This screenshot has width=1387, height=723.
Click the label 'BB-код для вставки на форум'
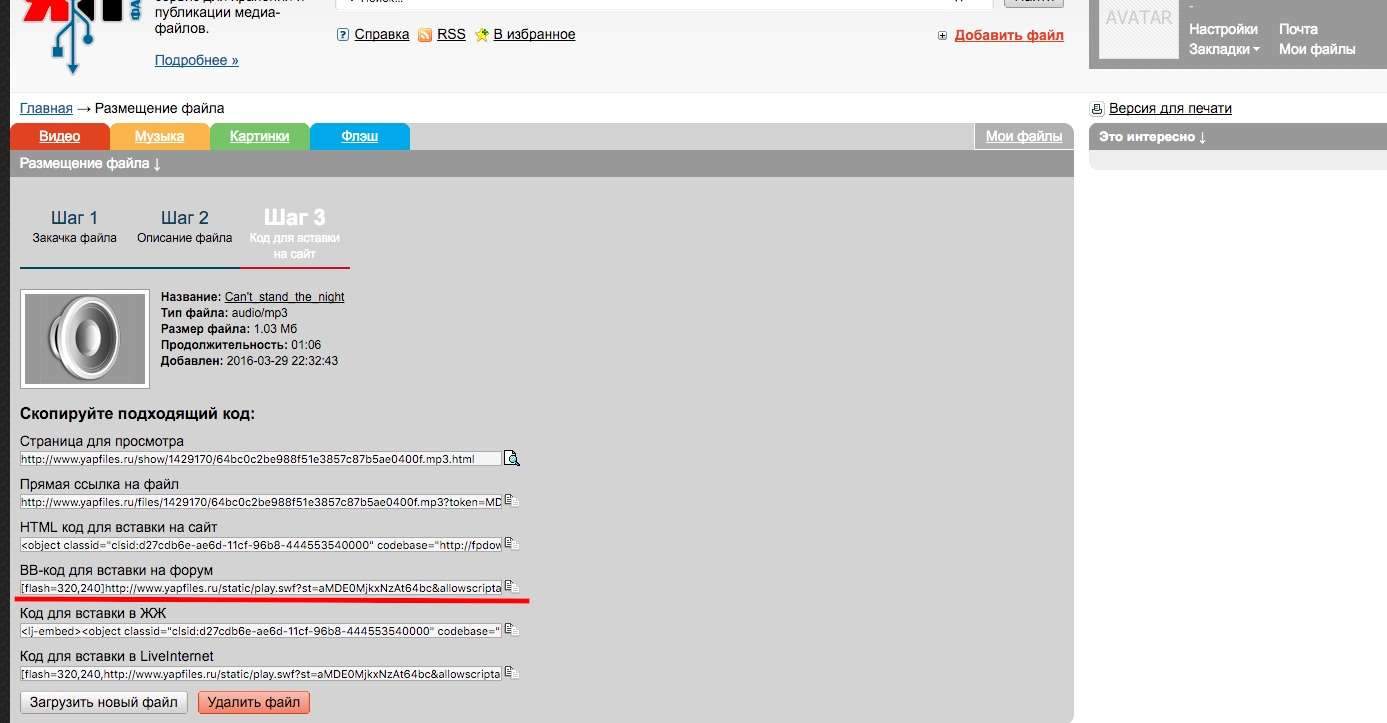[x=117, y=570]
